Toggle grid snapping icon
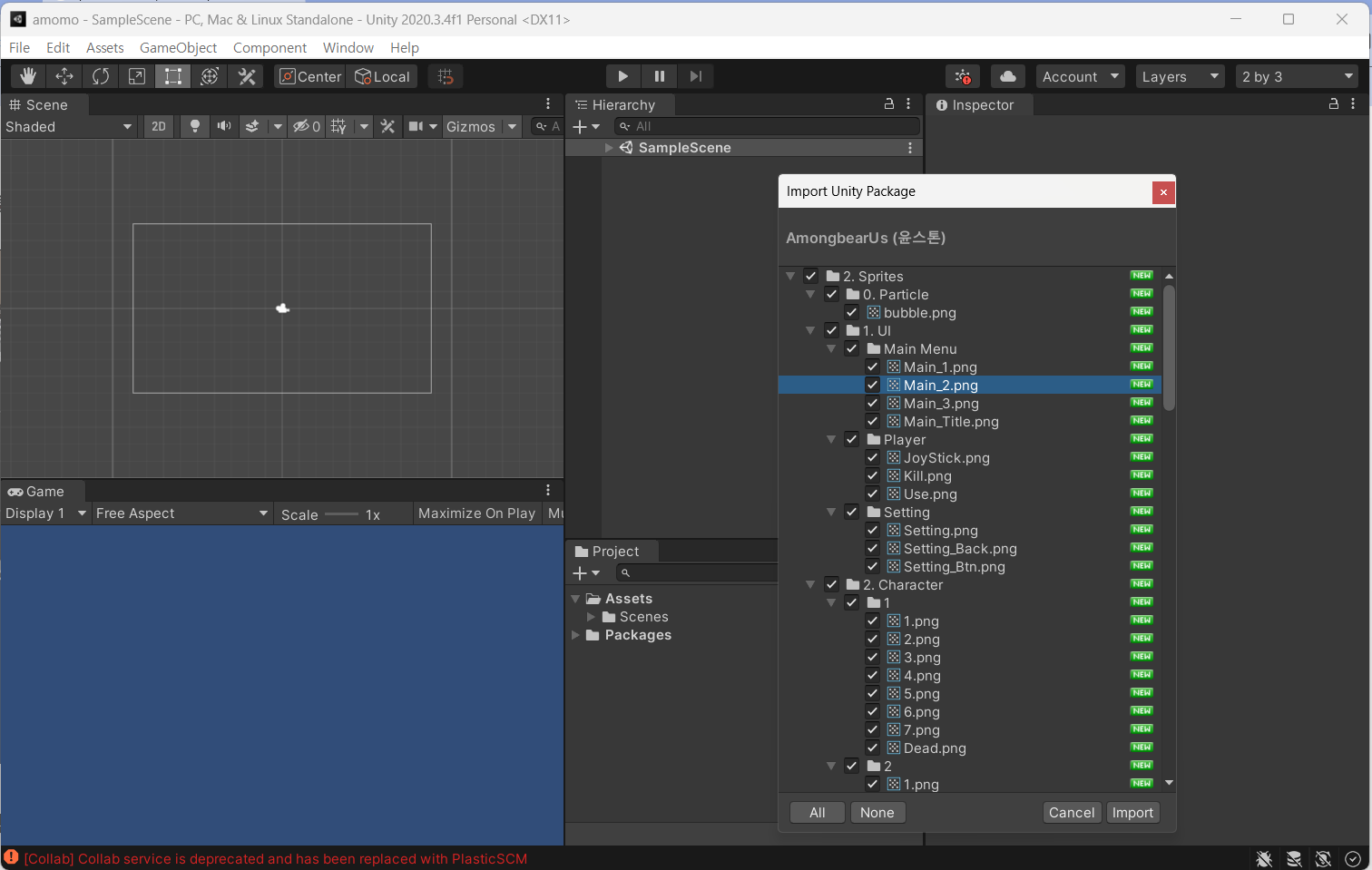This screenshot has height=870, width=1372. (446, 76)
